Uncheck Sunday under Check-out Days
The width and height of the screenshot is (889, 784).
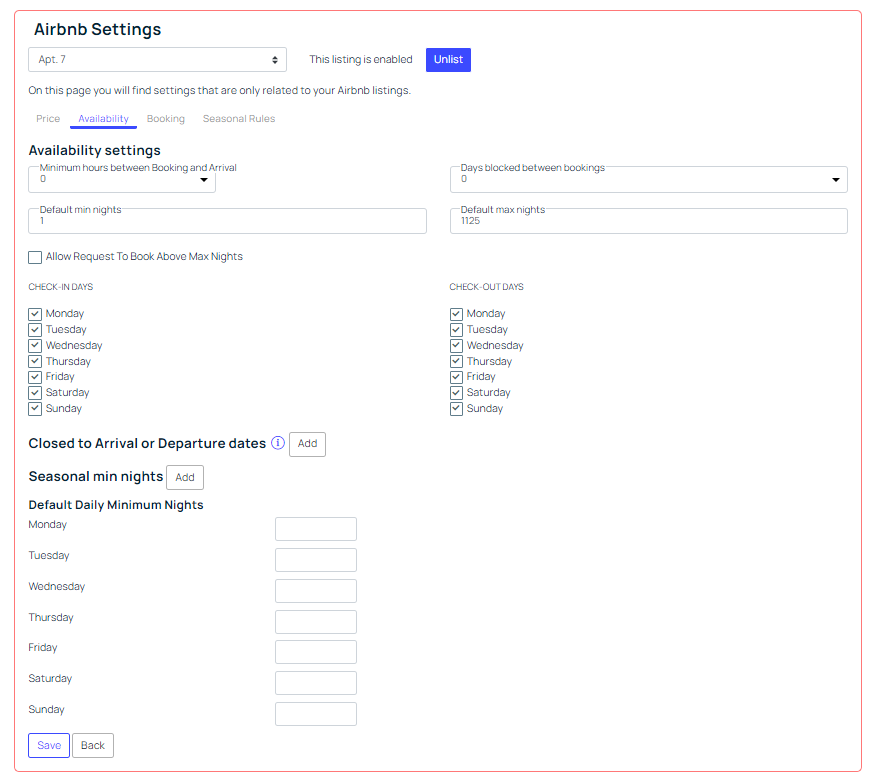point(456,409)
